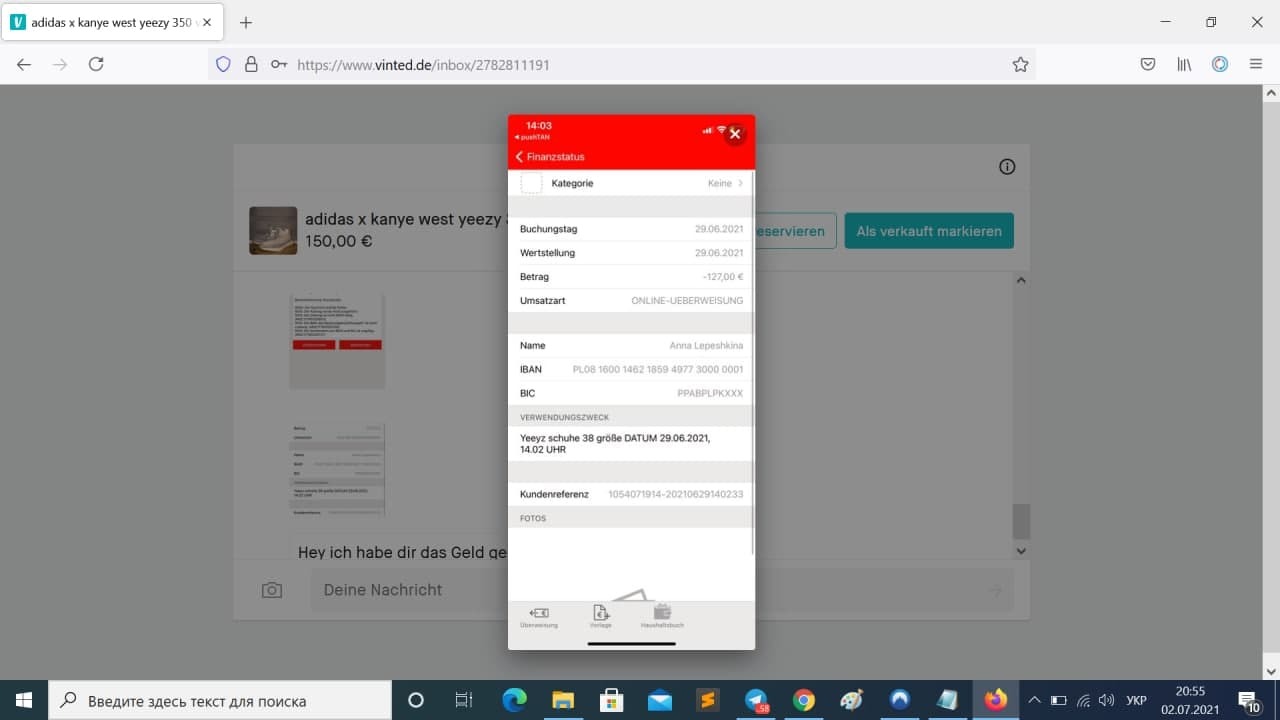Click the camera icon to attach a photo
The height and width of the screenshot is (720, 1280).
271,591
